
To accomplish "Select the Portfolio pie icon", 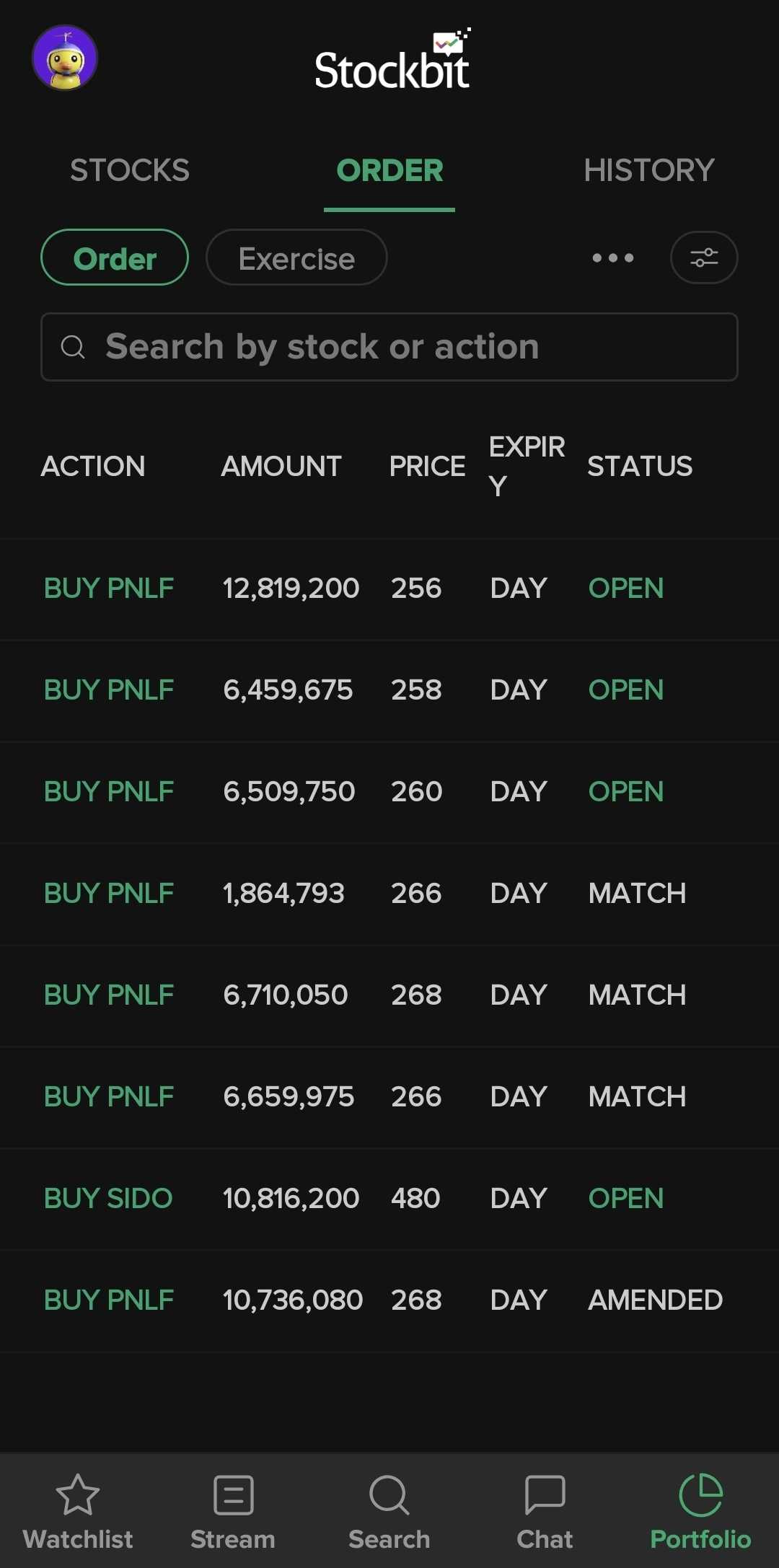I will [700, 1496].
